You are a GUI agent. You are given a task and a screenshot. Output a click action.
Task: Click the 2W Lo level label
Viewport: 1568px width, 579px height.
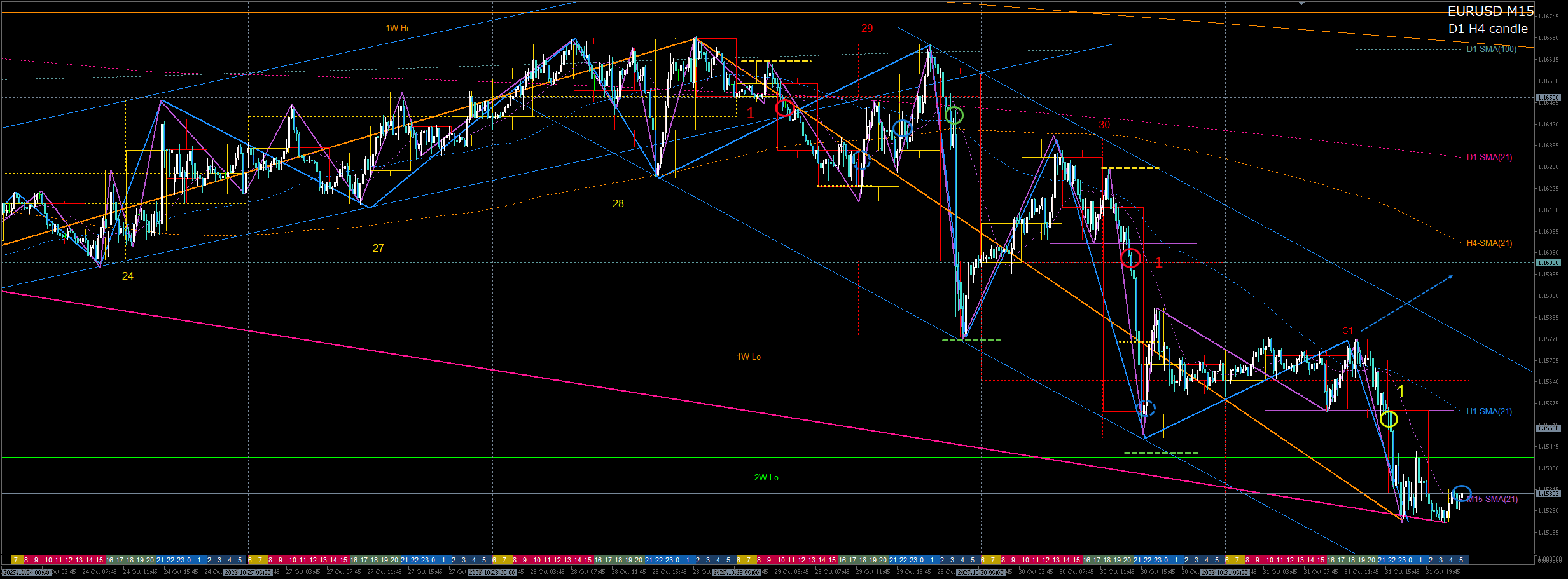tap(766, 478)
